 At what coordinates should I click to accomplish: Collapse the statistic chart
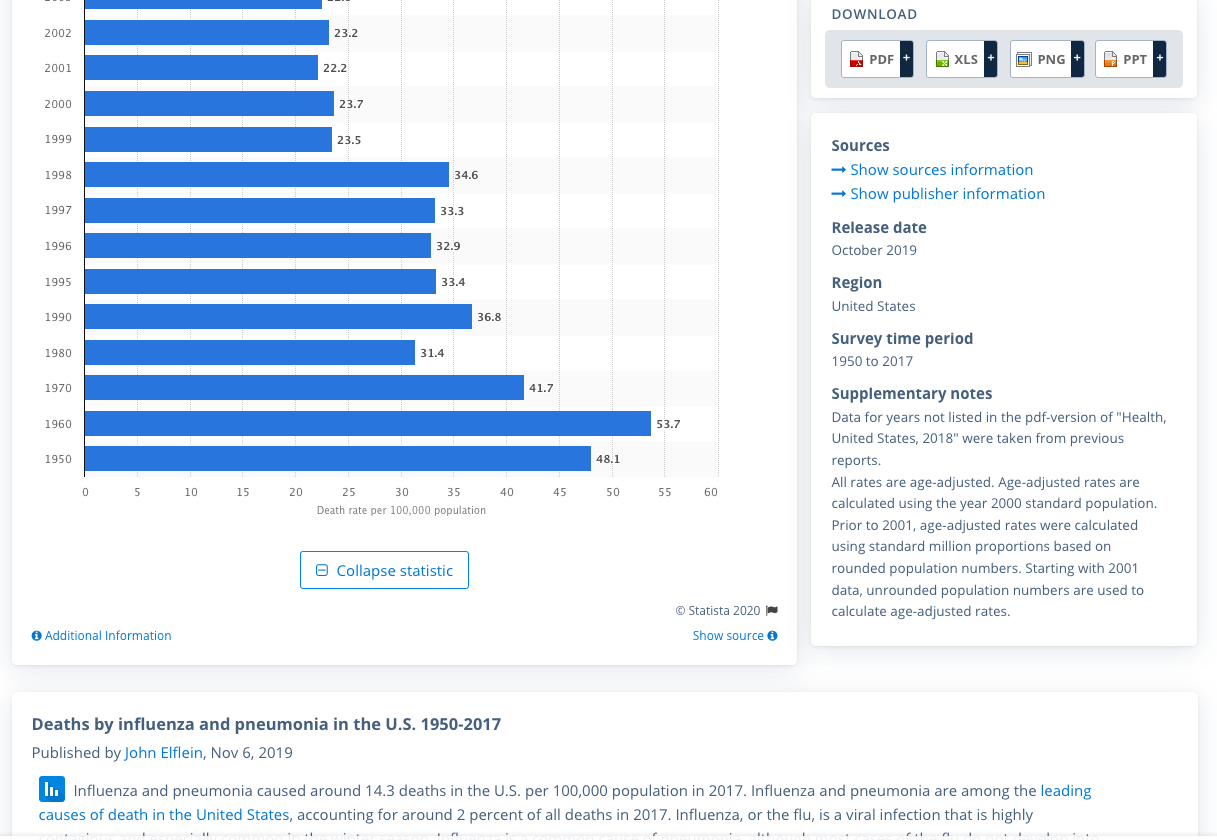pos(384,570)
